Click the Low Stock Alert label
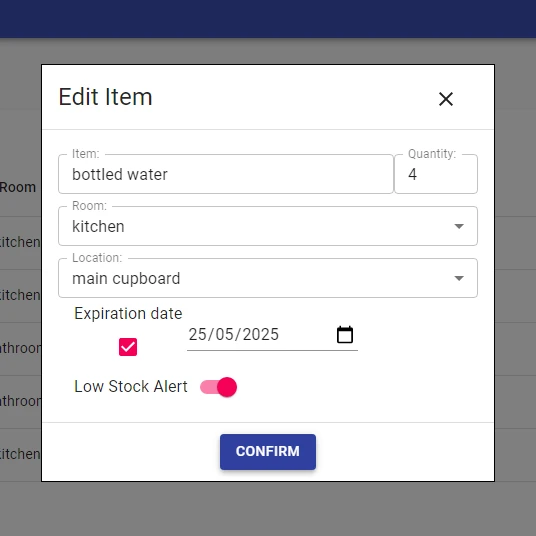This screenshot has width=536, height=536. (x=131, y=387)
